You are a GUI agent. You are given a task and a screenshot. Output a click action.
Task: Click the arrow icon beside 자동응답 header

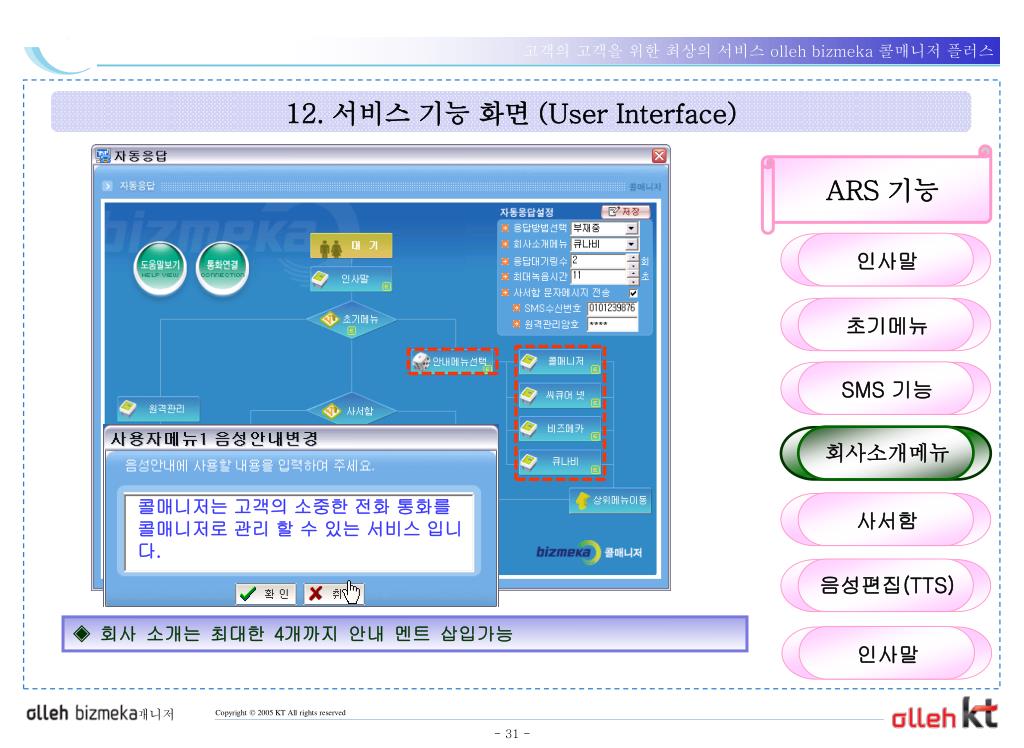(x=108, y=186)
